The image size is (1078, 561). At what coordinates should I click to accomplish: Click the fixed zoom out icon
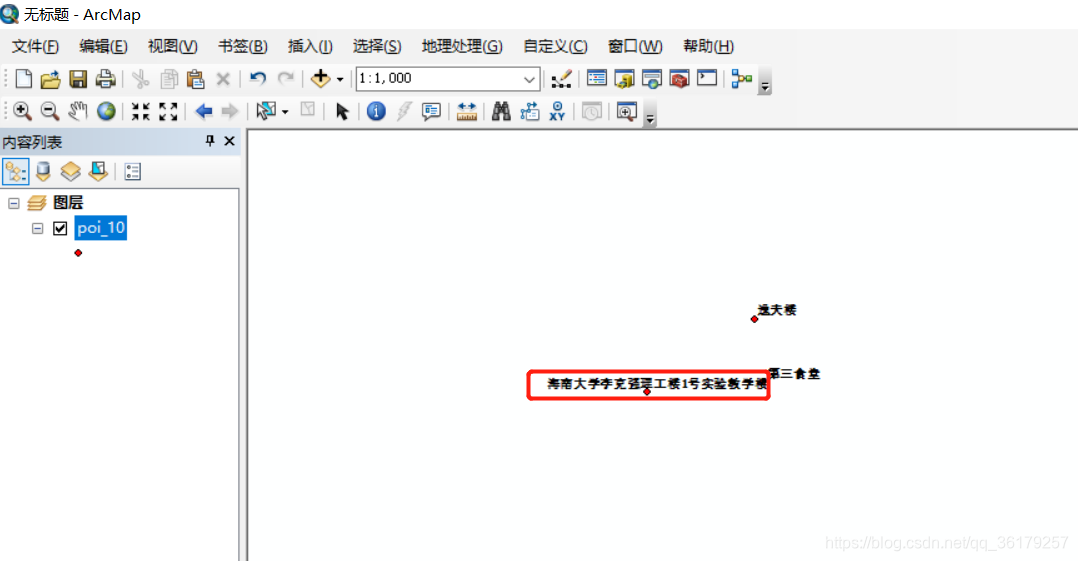[168, 111]
